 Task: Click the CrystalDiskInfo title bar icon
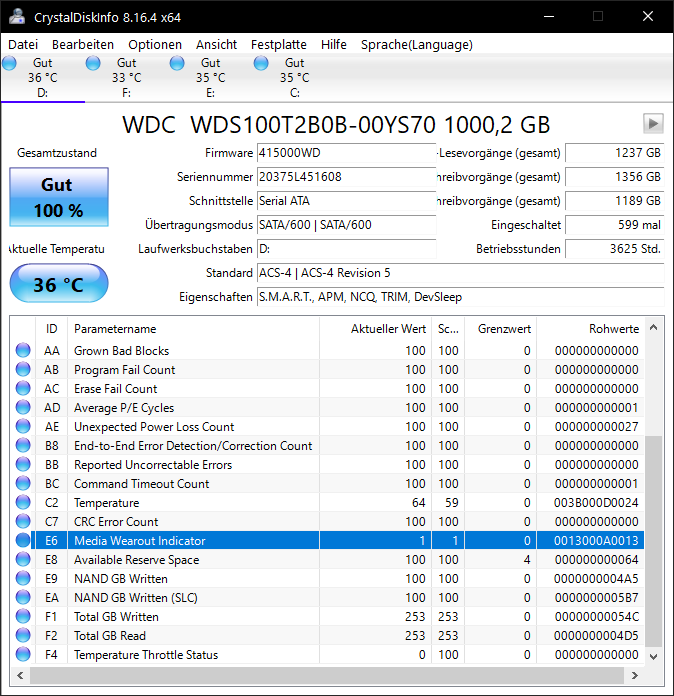pyautogui.click(x=17, y=16)
